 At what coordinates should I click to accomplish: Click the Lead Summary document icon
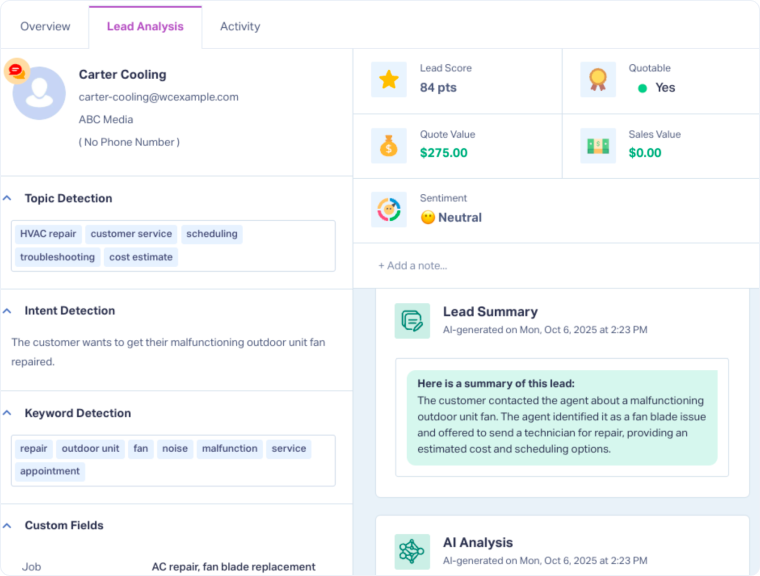pyautogui.click(x=412, y=320)
